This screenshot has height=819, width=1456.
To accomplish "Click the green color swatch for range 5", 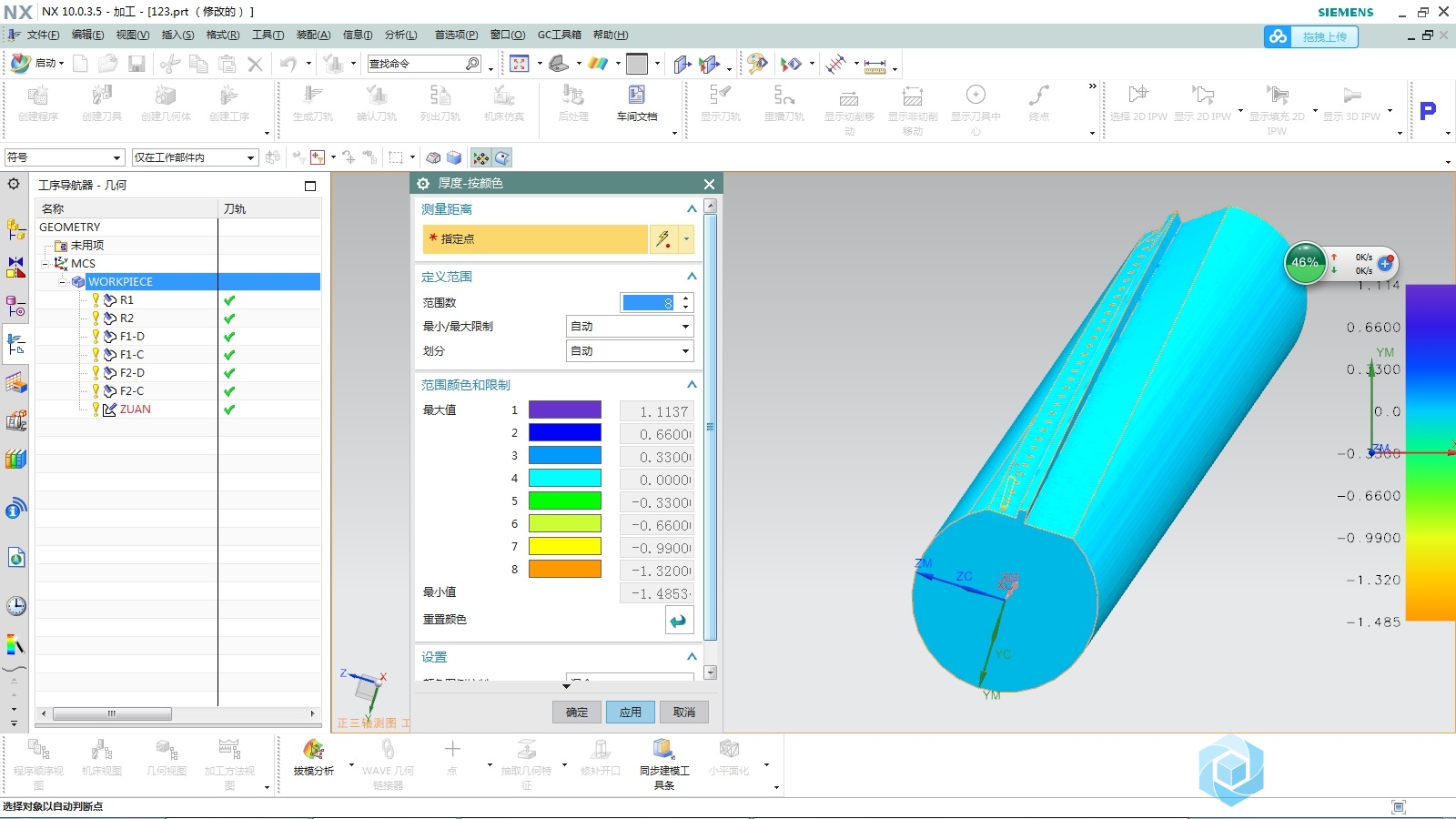I will [x=565, y=501].
